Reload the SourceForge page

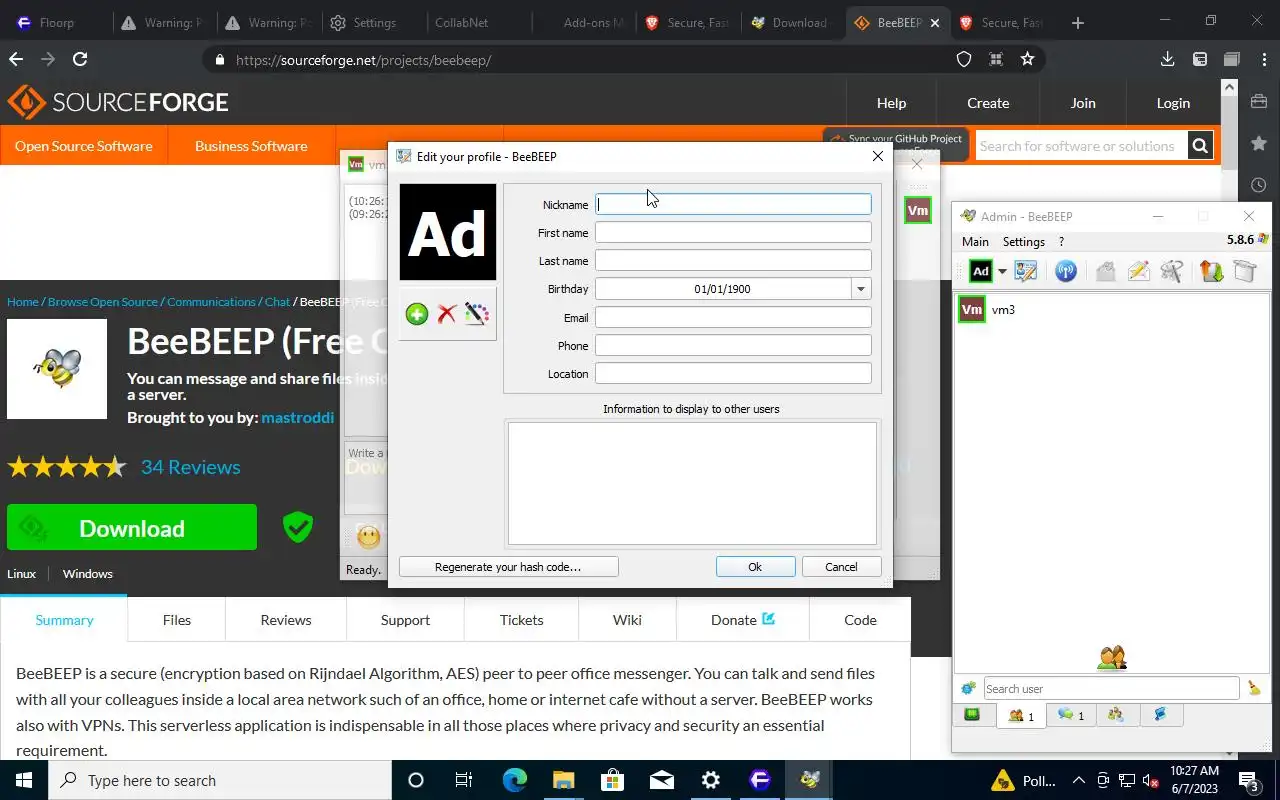(x=80, y=59)
